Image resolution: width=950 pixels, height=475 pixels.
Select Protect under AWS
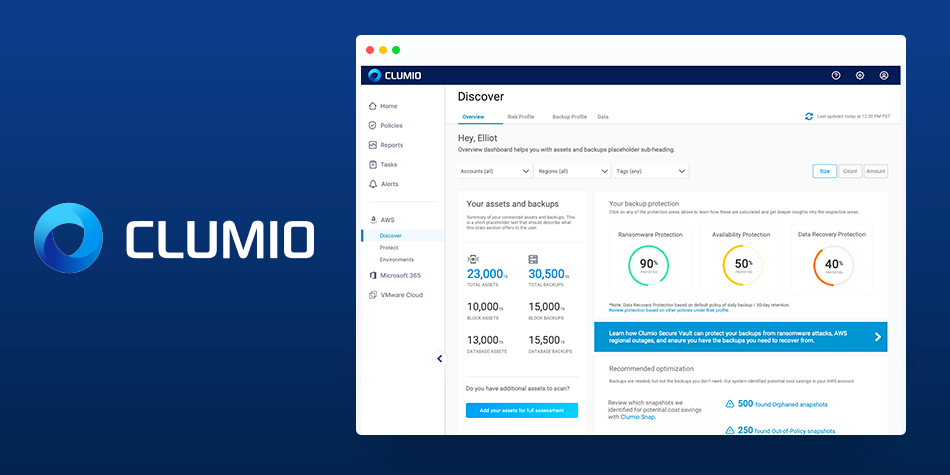tap(388, 248)
